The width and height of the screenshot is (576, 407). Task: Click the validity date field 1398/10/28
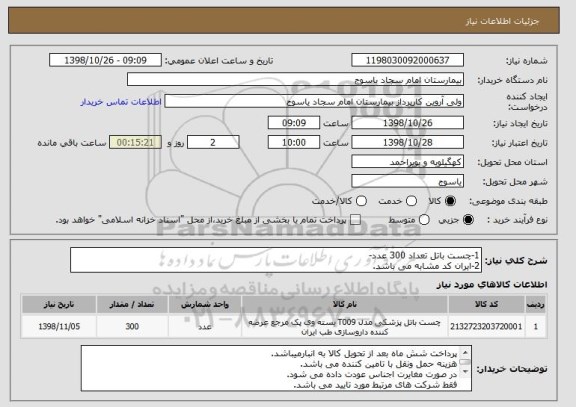point(407,142)
